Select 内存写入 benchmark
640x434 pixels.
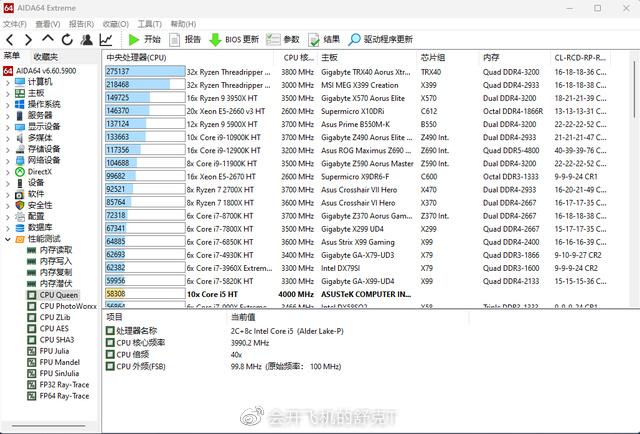pos(56,261)
